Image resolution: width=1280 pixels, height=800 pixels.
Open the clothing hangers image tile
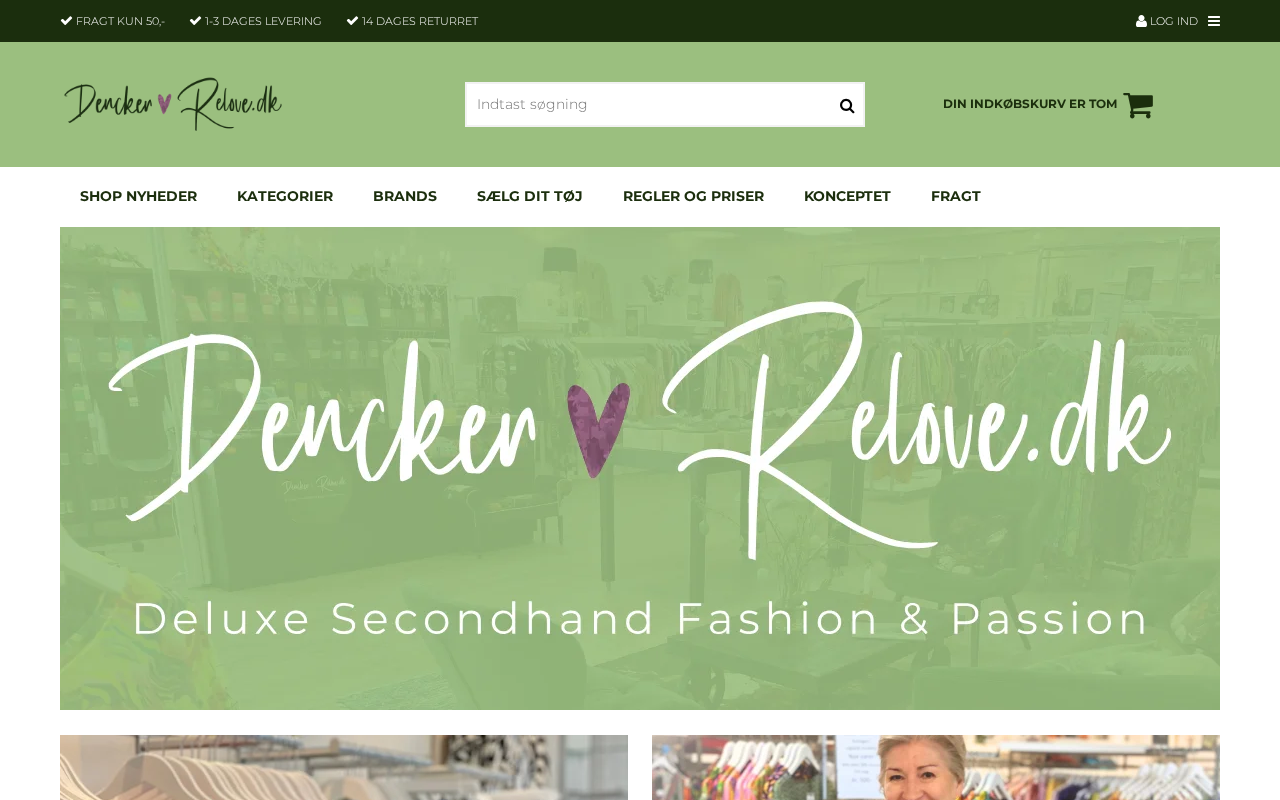(344, 767)
